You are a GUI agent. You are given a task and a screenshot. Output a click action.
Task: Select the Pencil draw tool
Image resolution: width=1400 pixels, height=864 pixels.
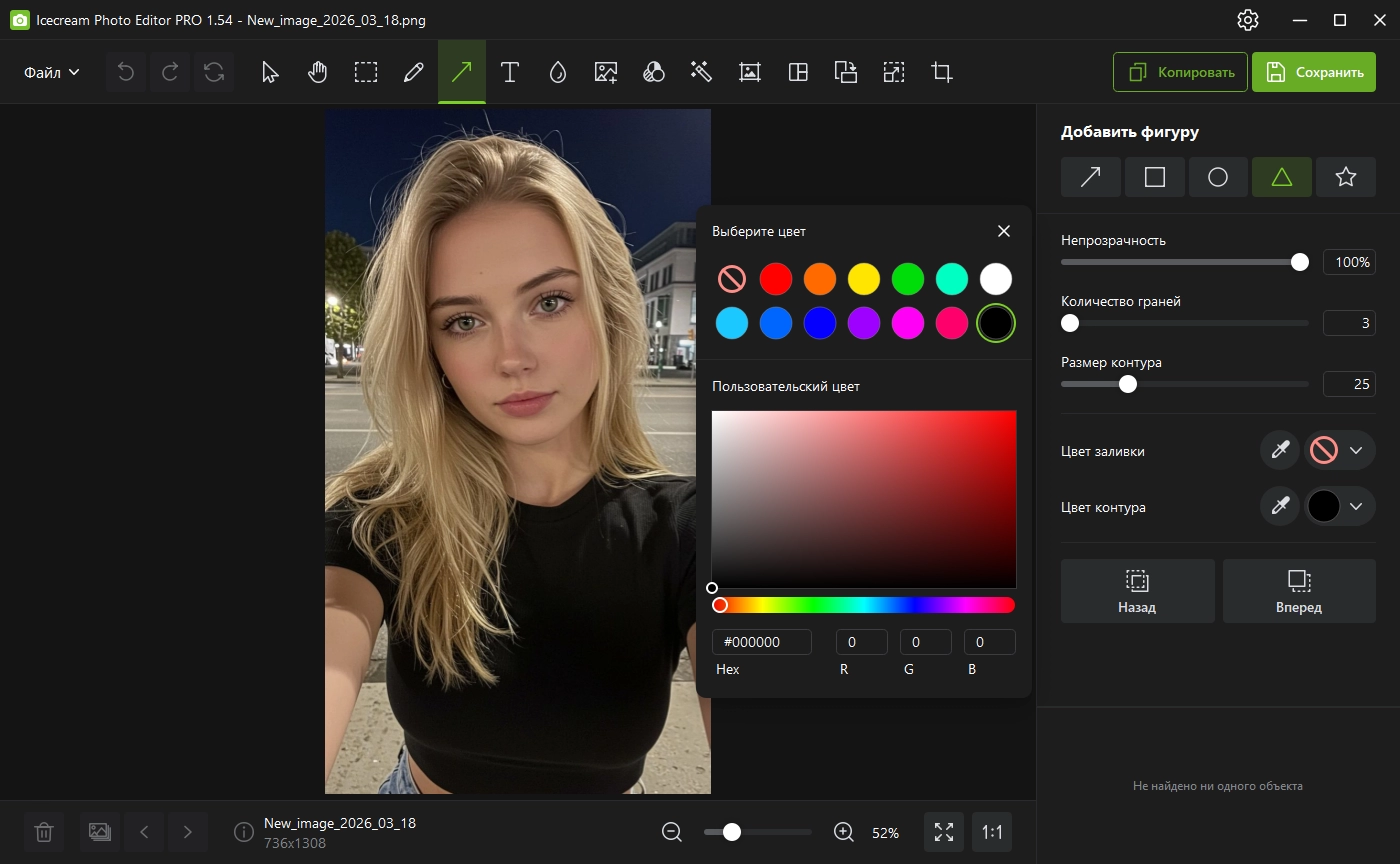tap(413, 72)
